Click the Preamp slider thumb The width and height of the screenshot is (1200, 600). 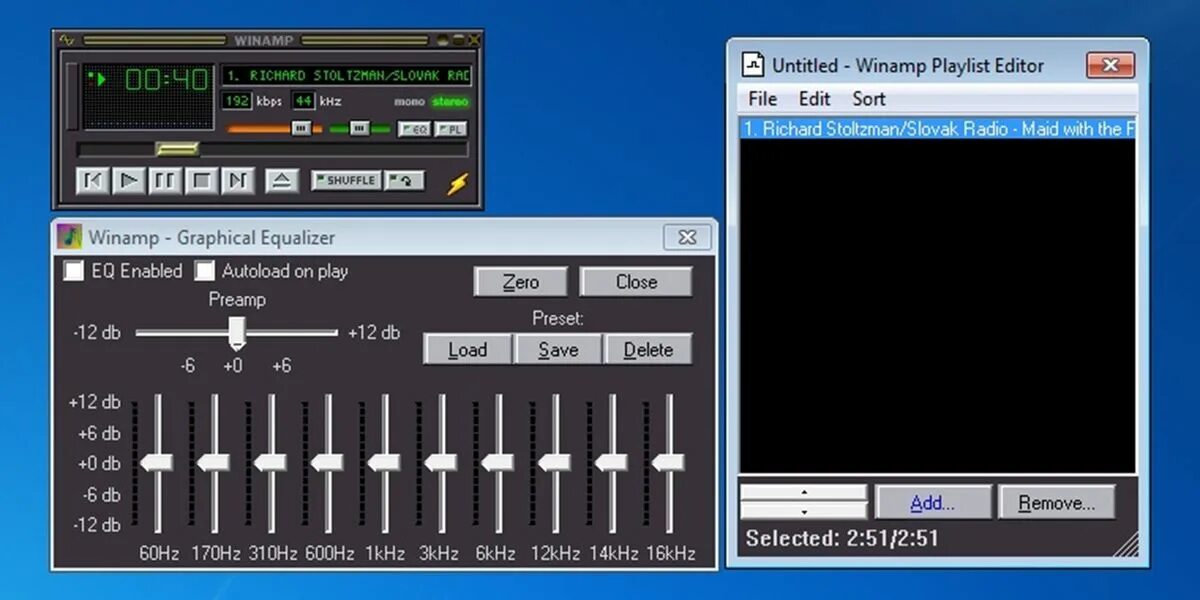click(237, 332)
